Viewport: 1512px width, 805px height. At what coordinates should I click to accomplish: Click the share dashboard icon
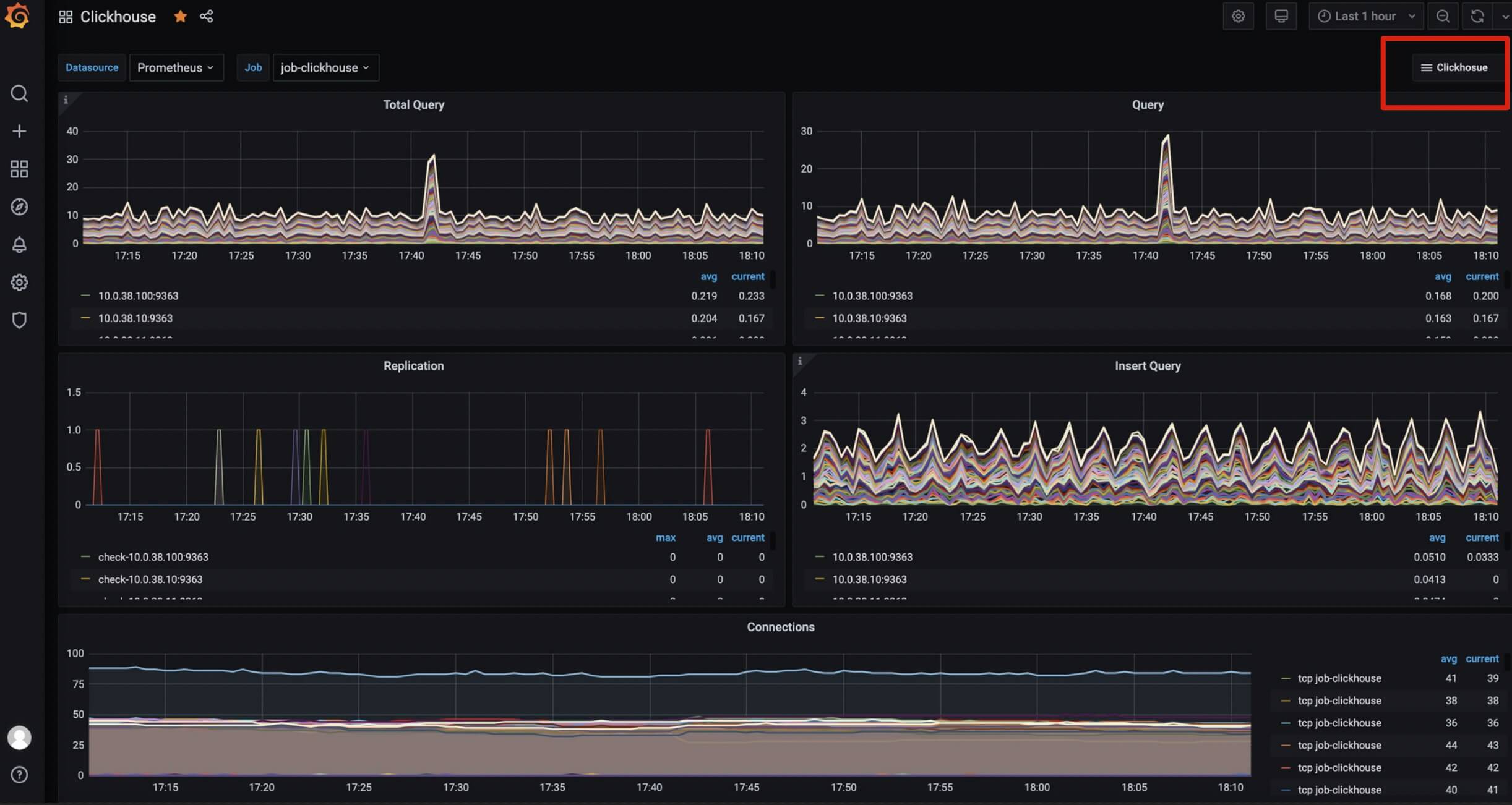[x=207, y=17]
